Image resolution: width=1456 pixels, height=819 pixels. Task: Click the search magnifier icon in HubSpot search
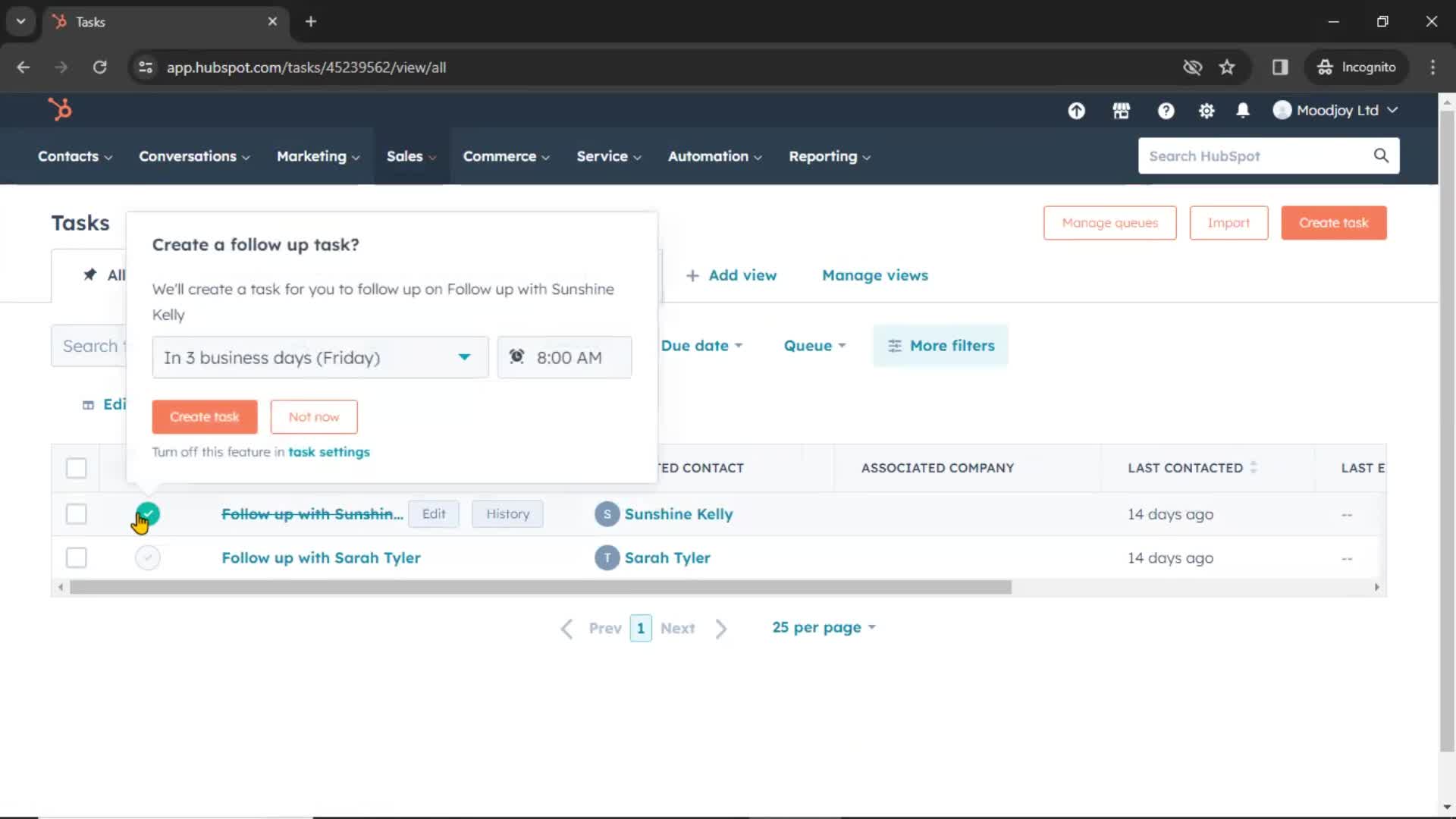[1380, 155]
